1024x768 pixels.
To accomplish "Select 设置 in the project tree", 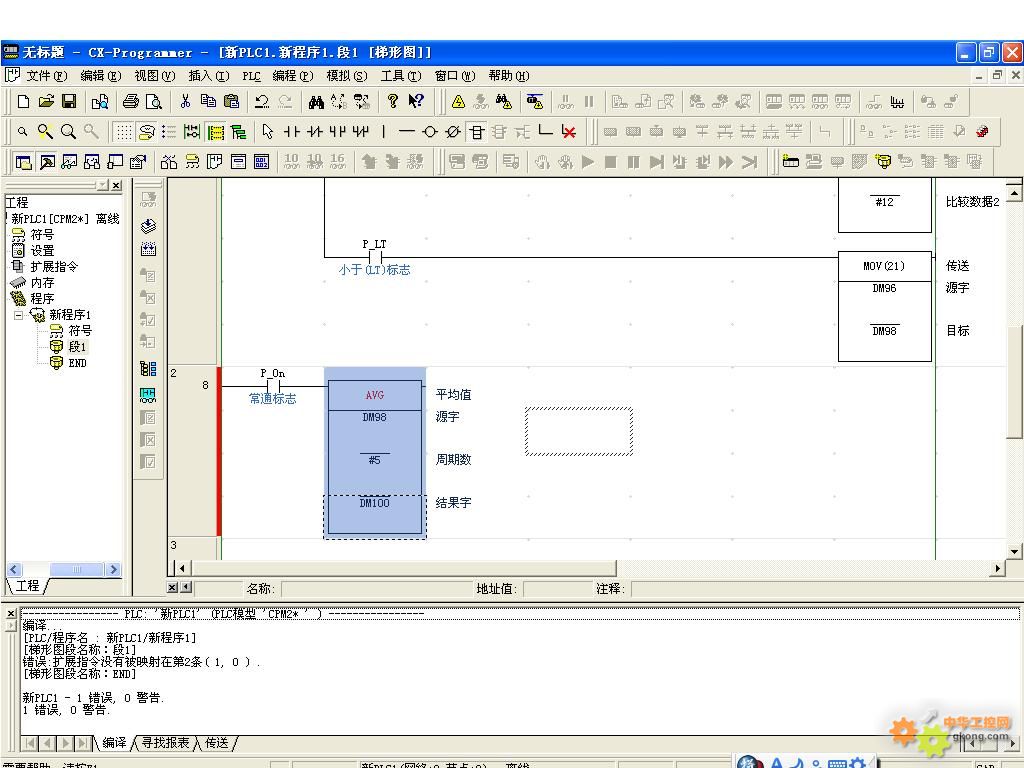I will point(42,251).
